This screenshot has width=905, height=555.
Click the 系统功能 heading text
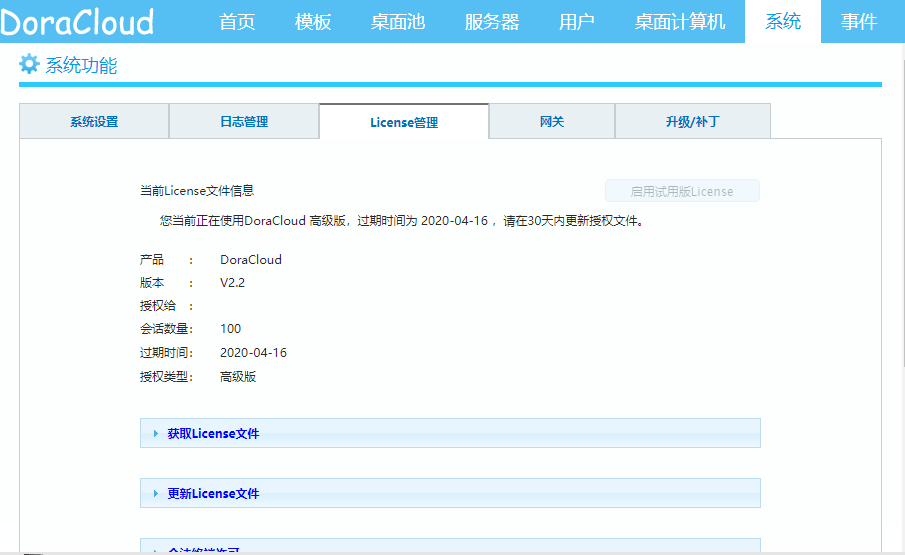pyautogui.click(x=81, y=65)
